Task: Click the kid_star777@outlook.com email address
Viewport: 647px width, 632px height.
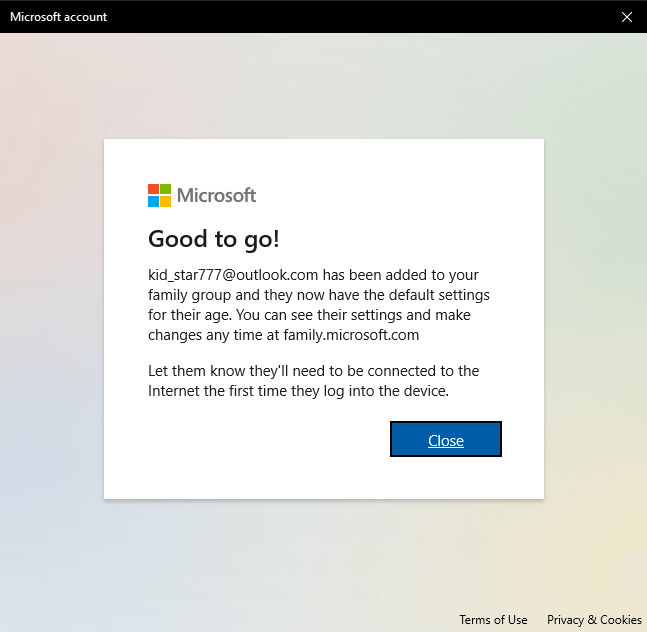Action: tap(233, 274)
